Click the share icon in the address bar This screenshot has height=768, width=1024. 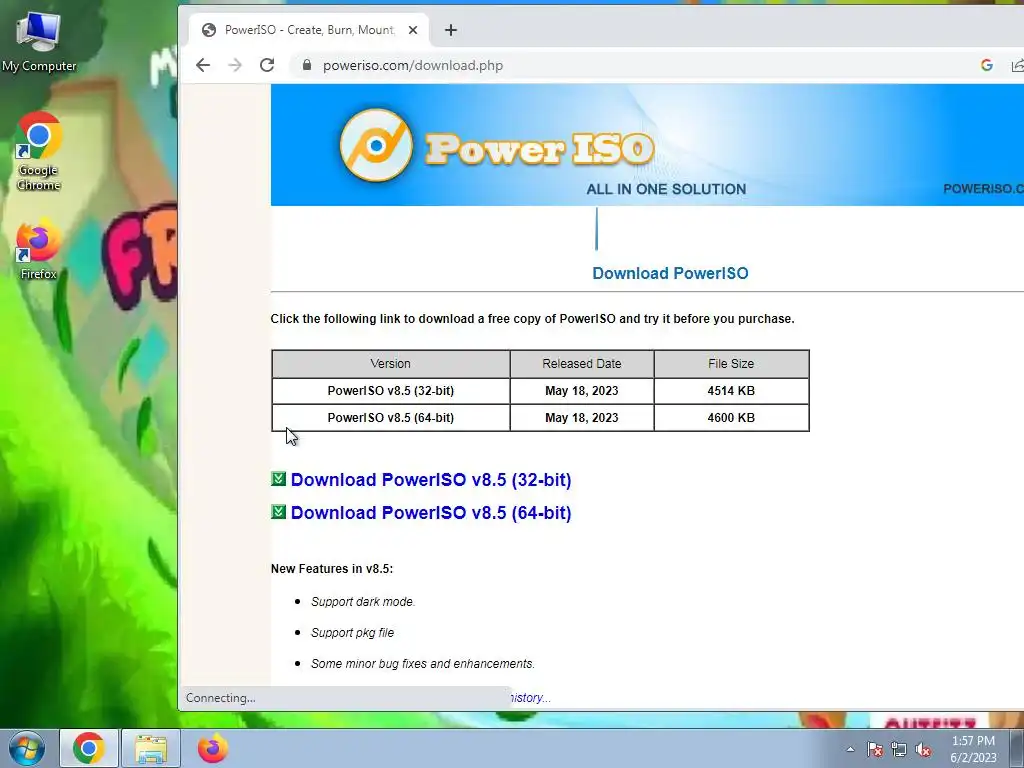(x=1017, y=65)
